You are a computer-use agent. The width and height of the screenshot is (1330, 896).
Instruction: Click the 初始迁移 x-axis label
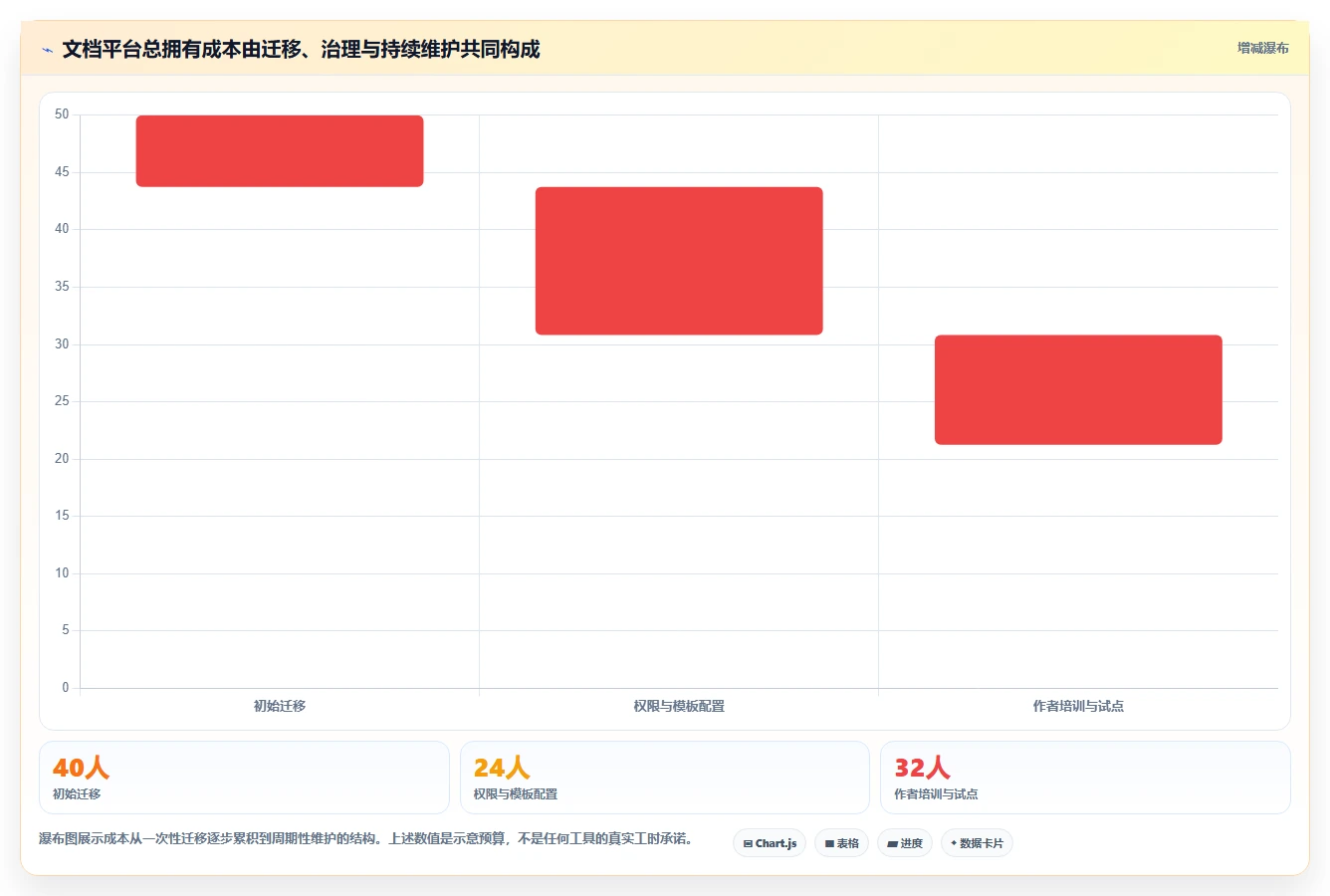[x=280, y=706]
